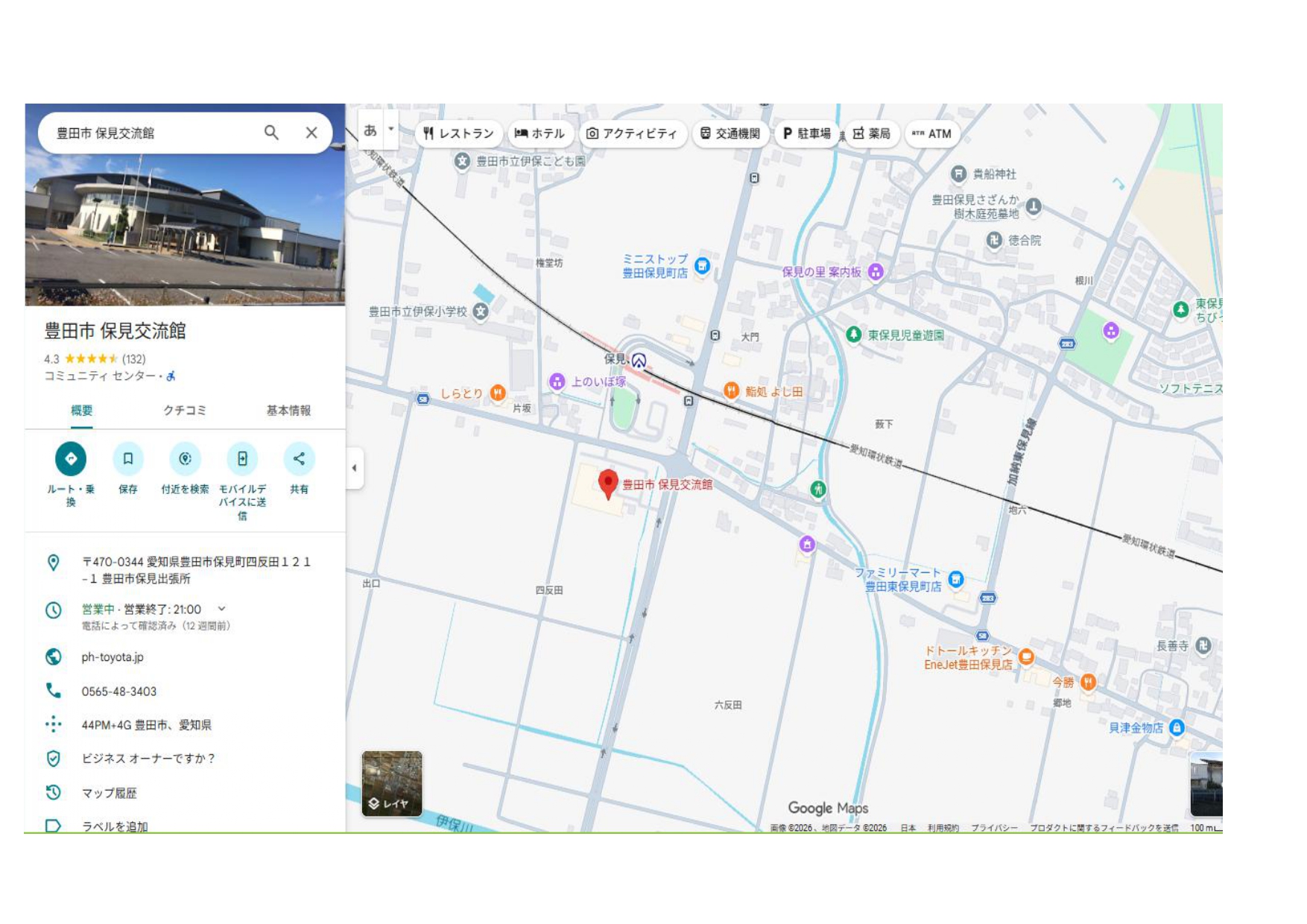Open the あ input method dropdown
This screenshot has width=1307, height=924.
point(370,129)
